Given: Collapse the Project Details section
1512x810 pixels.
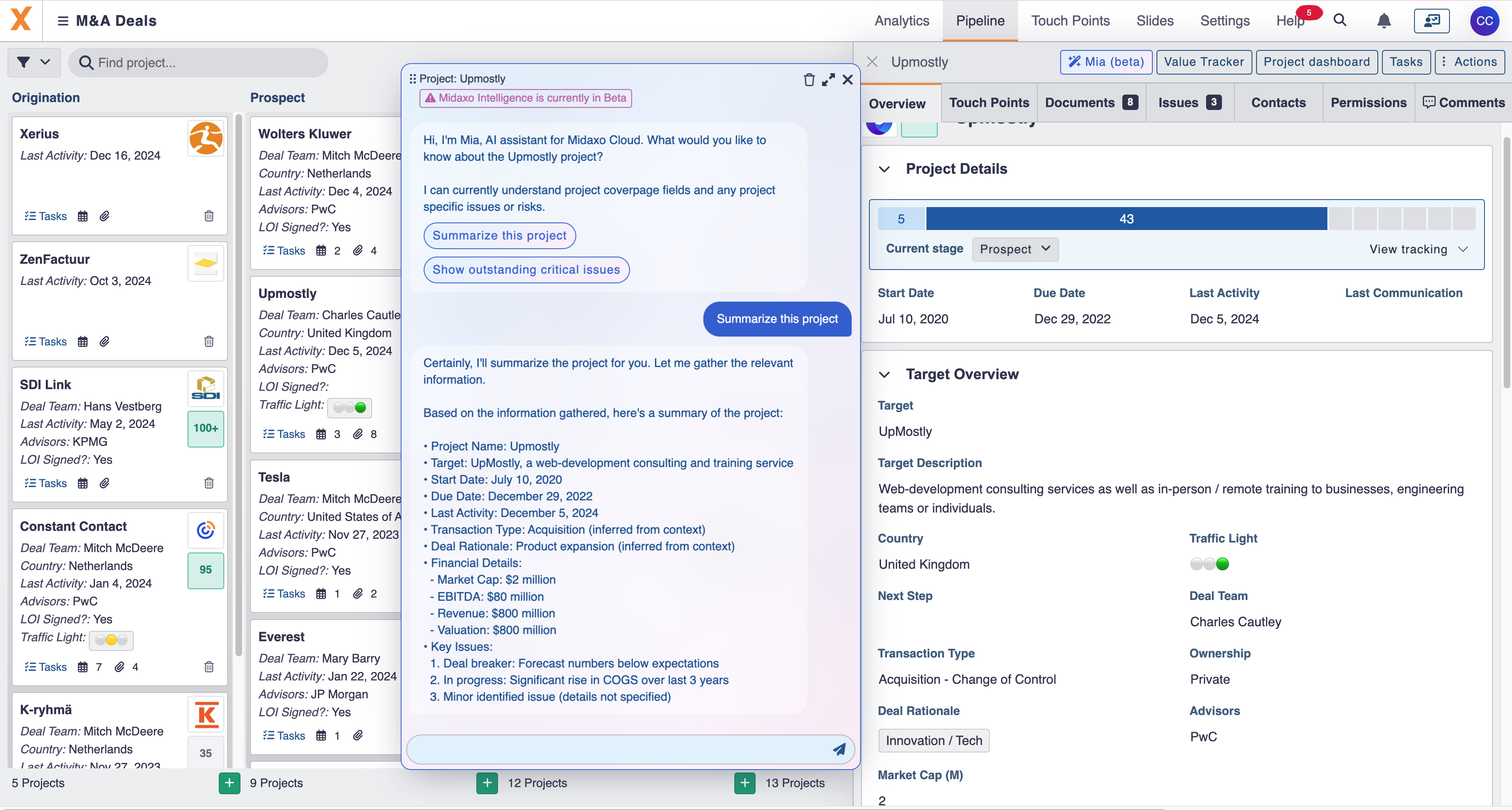Looking at the screenshot, I should click(x=884, y=169).
